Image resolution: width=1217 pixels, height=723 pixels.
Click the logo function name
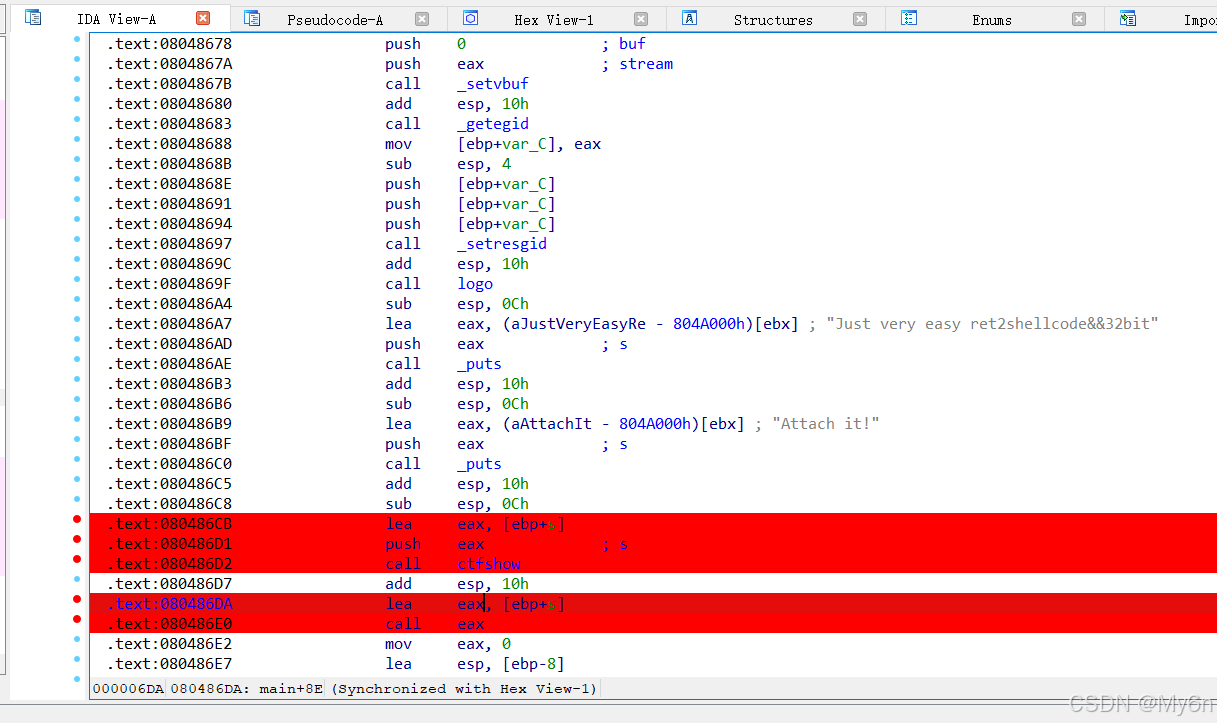click(x=475, y=284)
